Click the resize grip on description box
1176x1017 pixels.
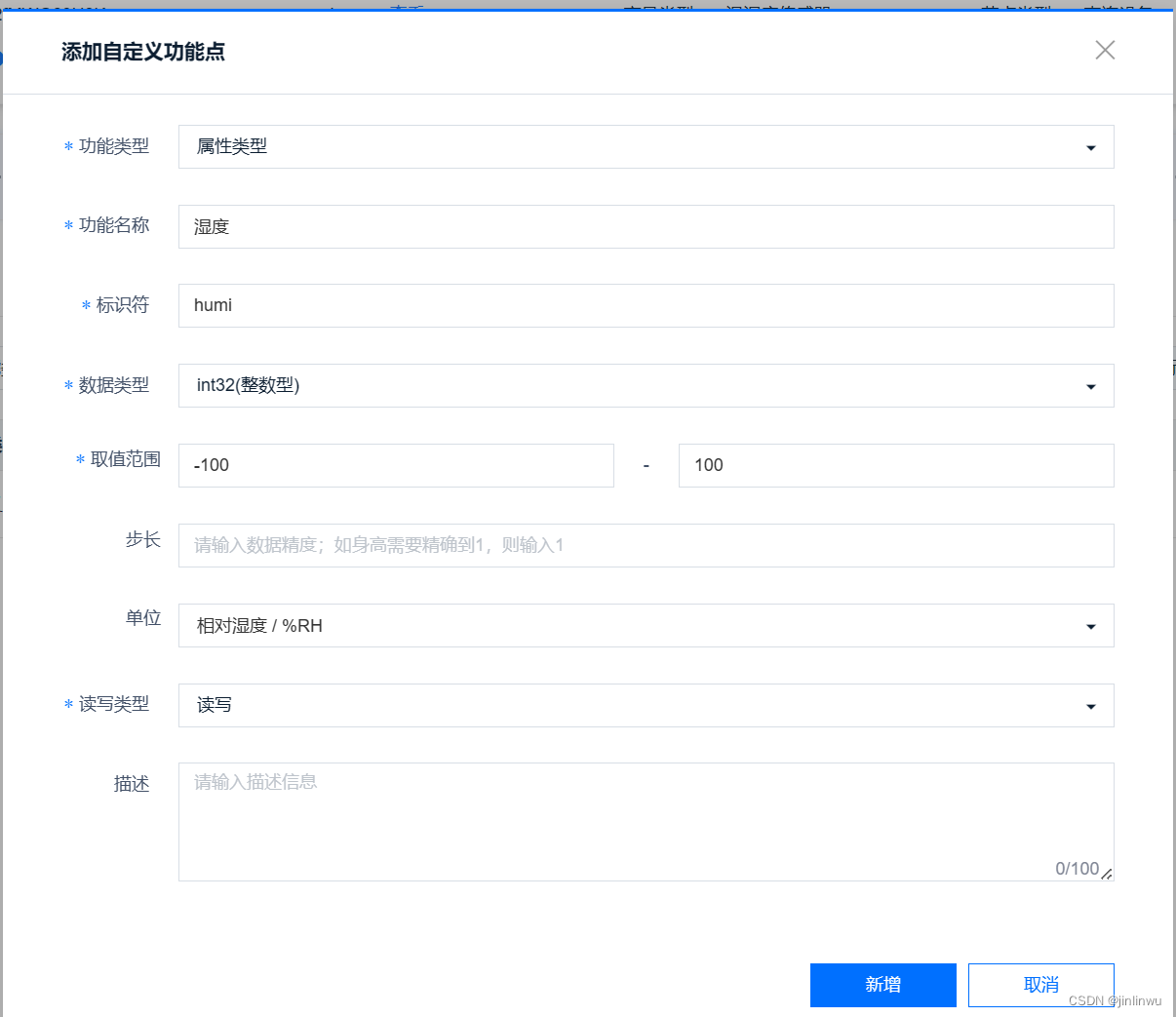1108,876
